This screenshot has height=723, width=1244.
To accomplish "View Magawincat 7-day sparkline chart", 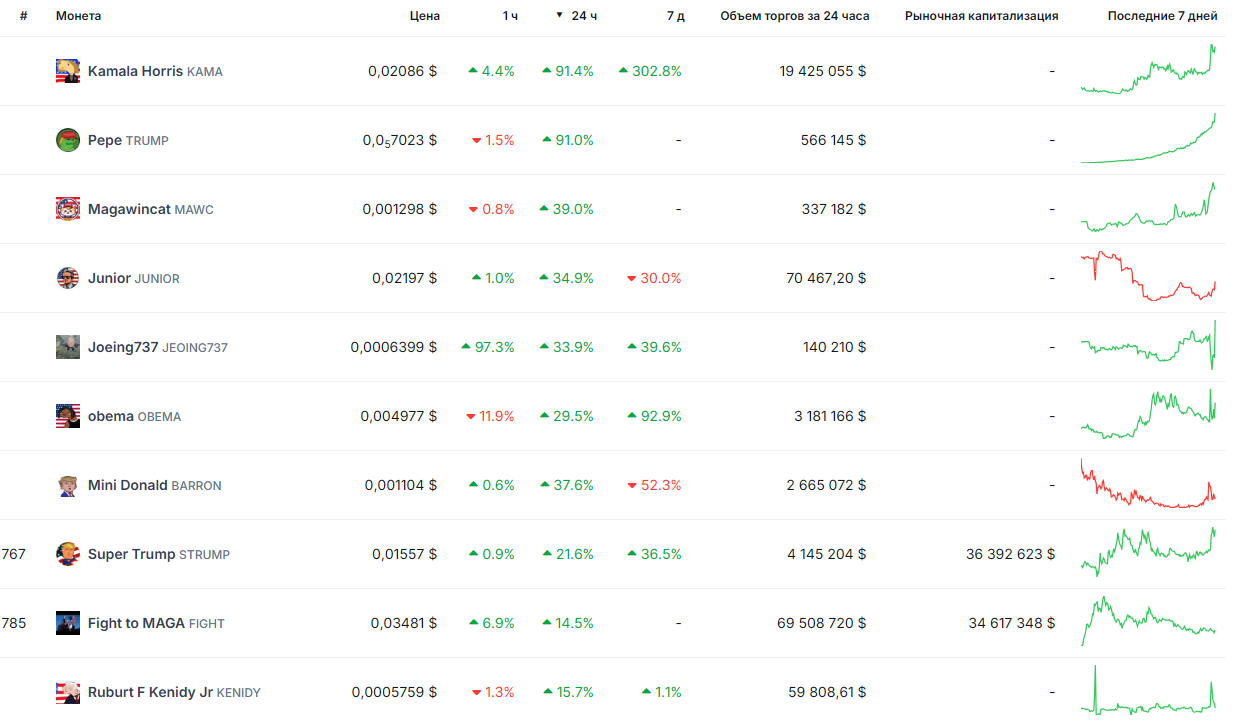I will click(x=1149, y=207).
